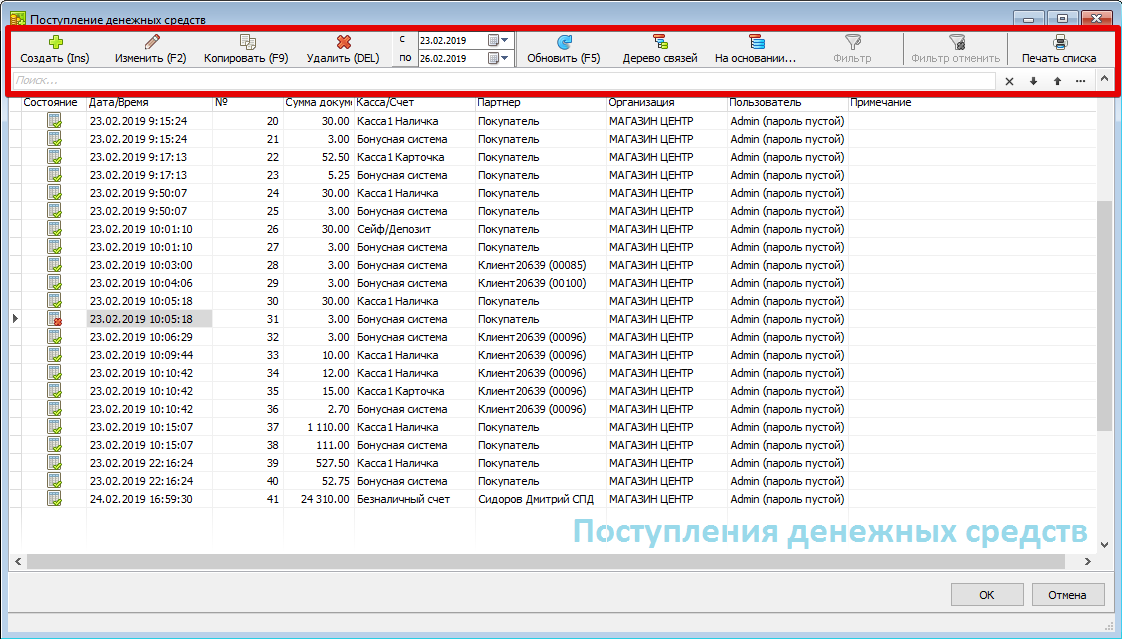Sort by the Пользователь column header
1126x639 pixels.
788,103
